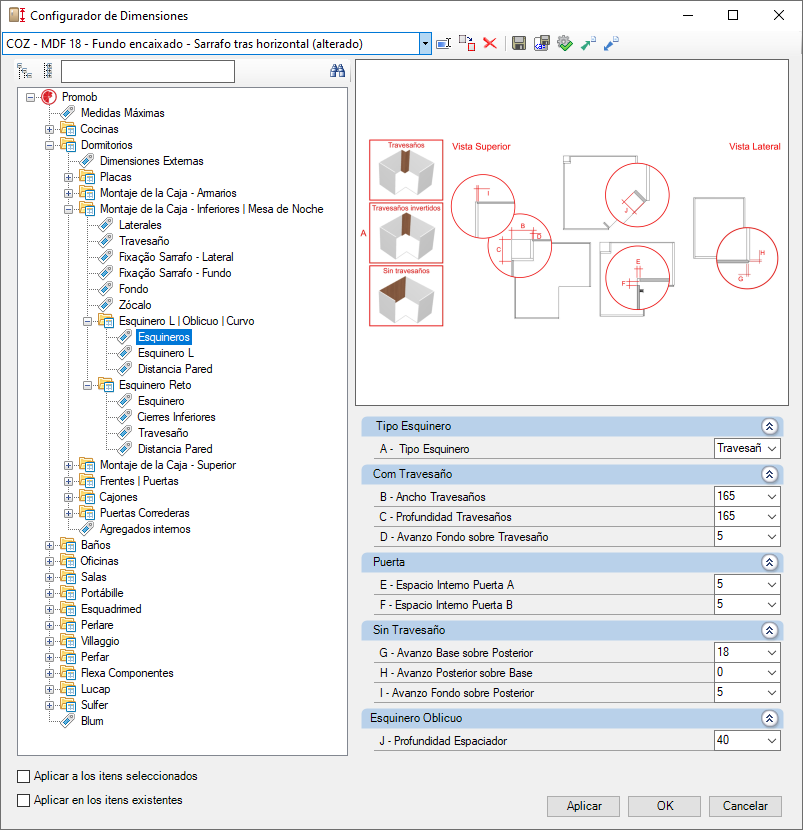Screen dimensions: 803x830
Task: Click the OK button
Action: tap(664, 806)
